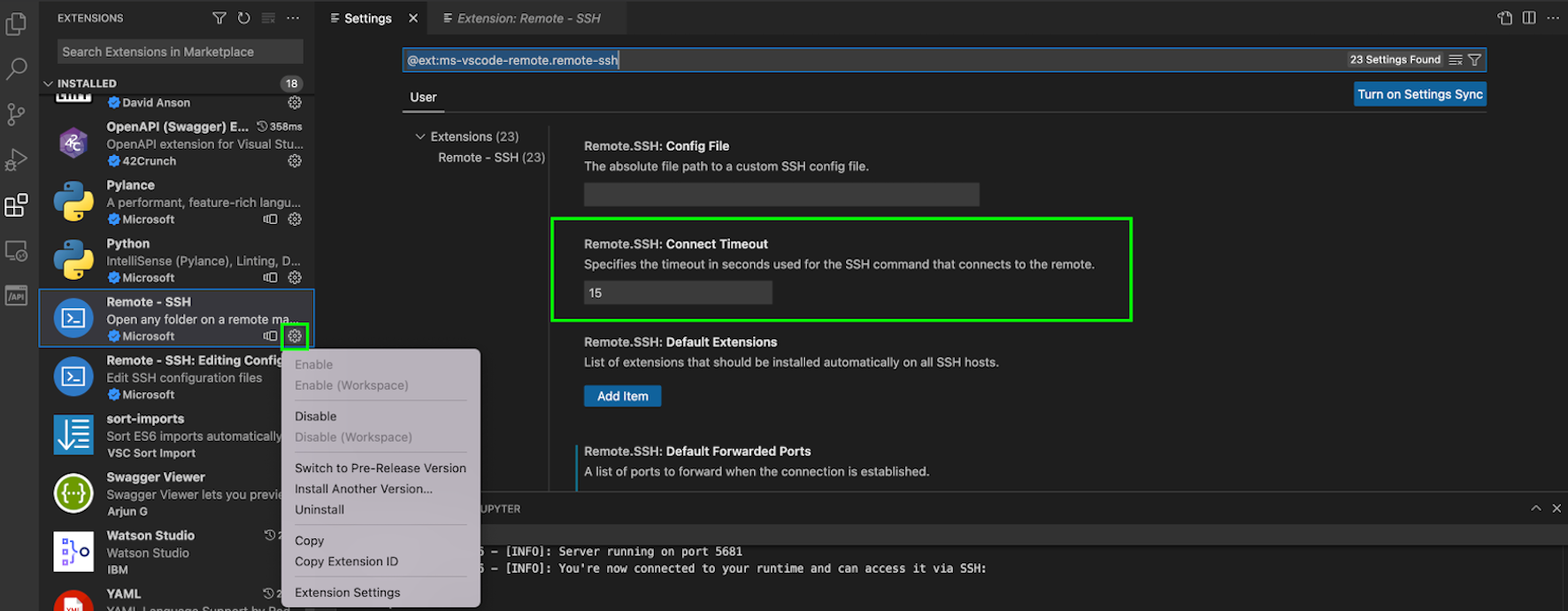Click the OpenAPI (Swagger) extension logo
1568x611 pixels.
[x=73, y=143]
